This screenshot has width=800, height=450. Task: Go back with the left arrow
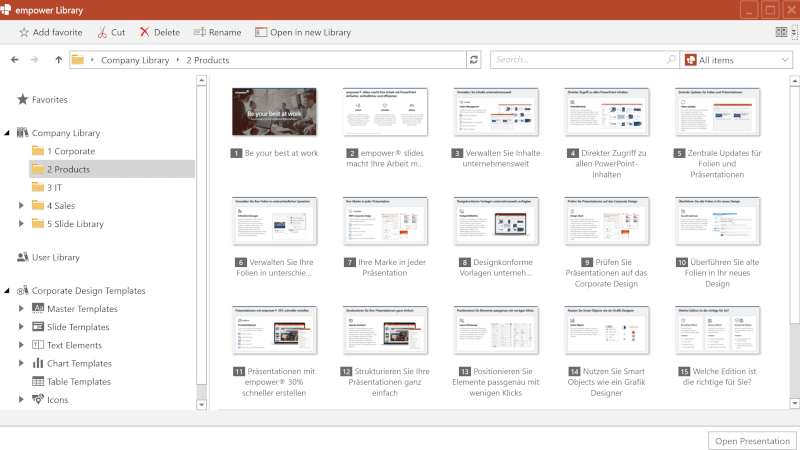14,60
